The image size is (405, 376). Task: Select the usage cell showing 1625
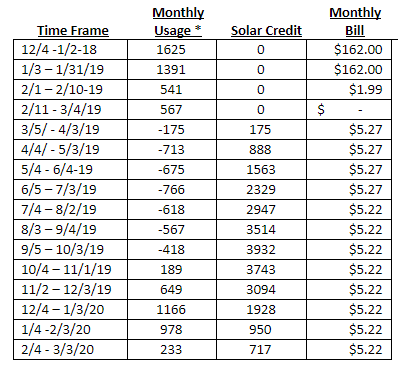172,50
